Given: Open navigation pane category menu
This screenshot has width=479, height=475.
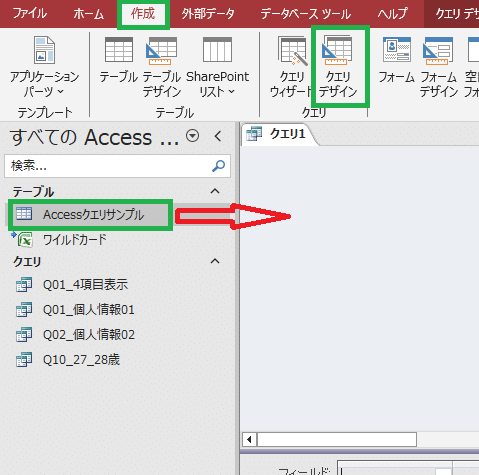Looking at the screenshot, I should pos(193,136).
